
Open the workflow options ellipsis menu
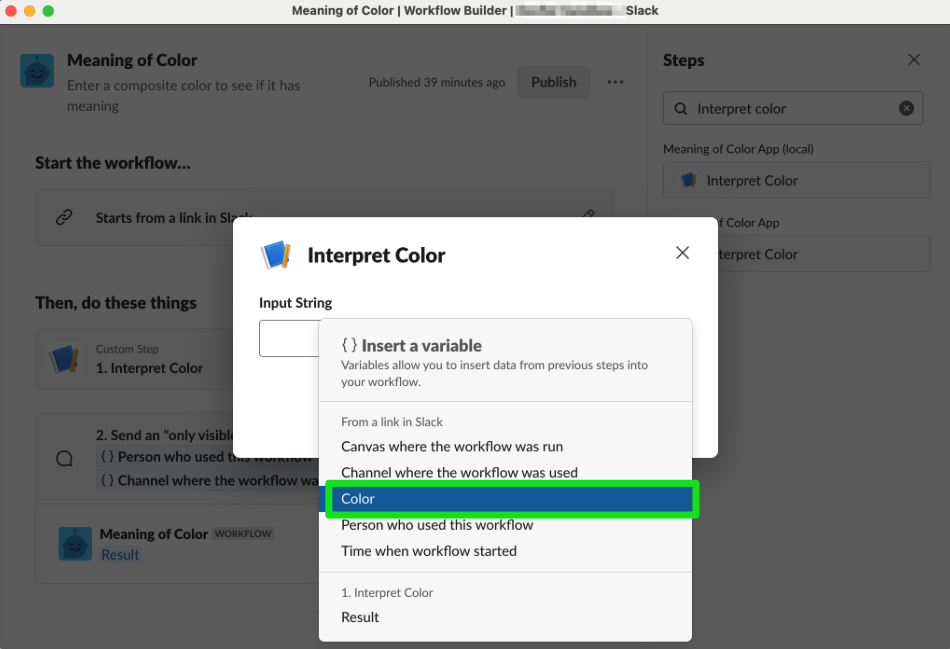[615, 81]
